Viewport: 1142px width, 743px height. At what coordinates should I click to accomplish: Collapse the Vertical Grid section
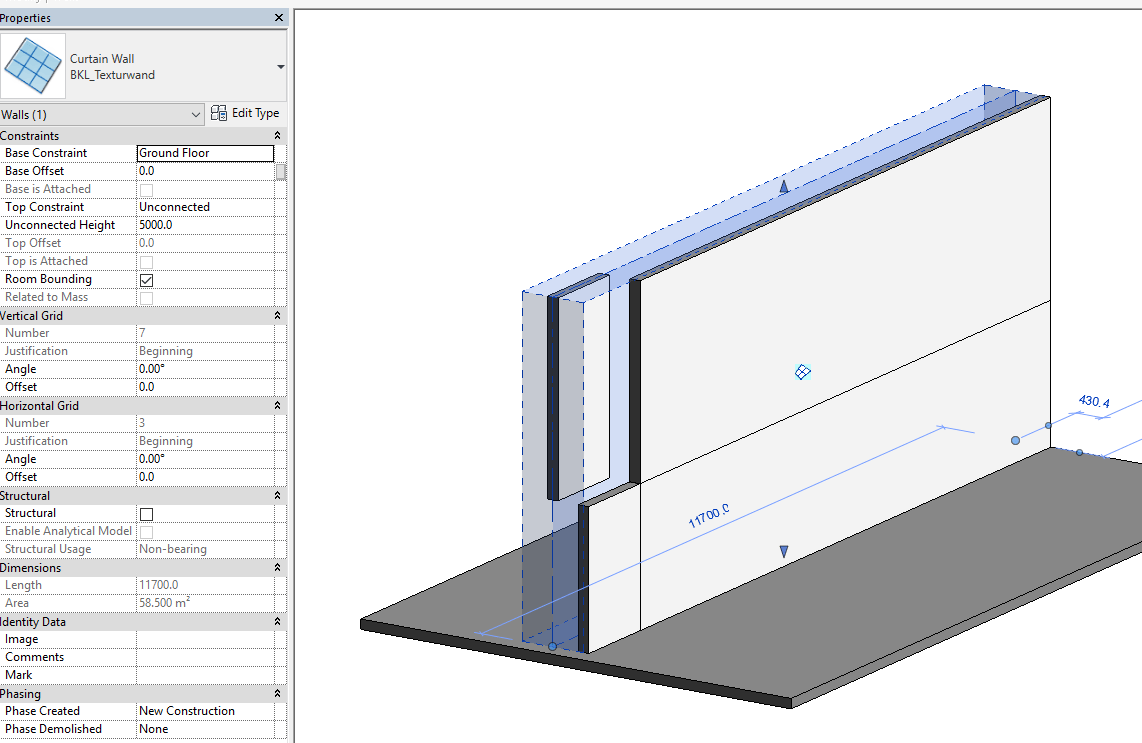point(277,315)
